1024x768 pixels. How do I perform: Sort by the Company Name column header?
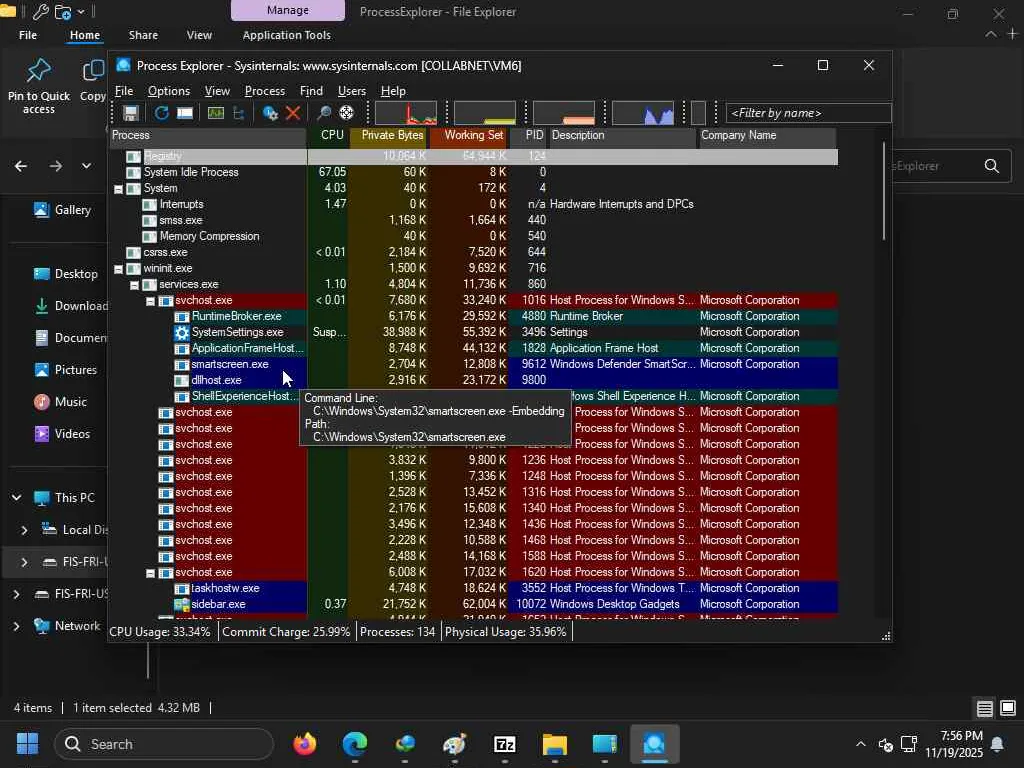(x=767, y=135)
